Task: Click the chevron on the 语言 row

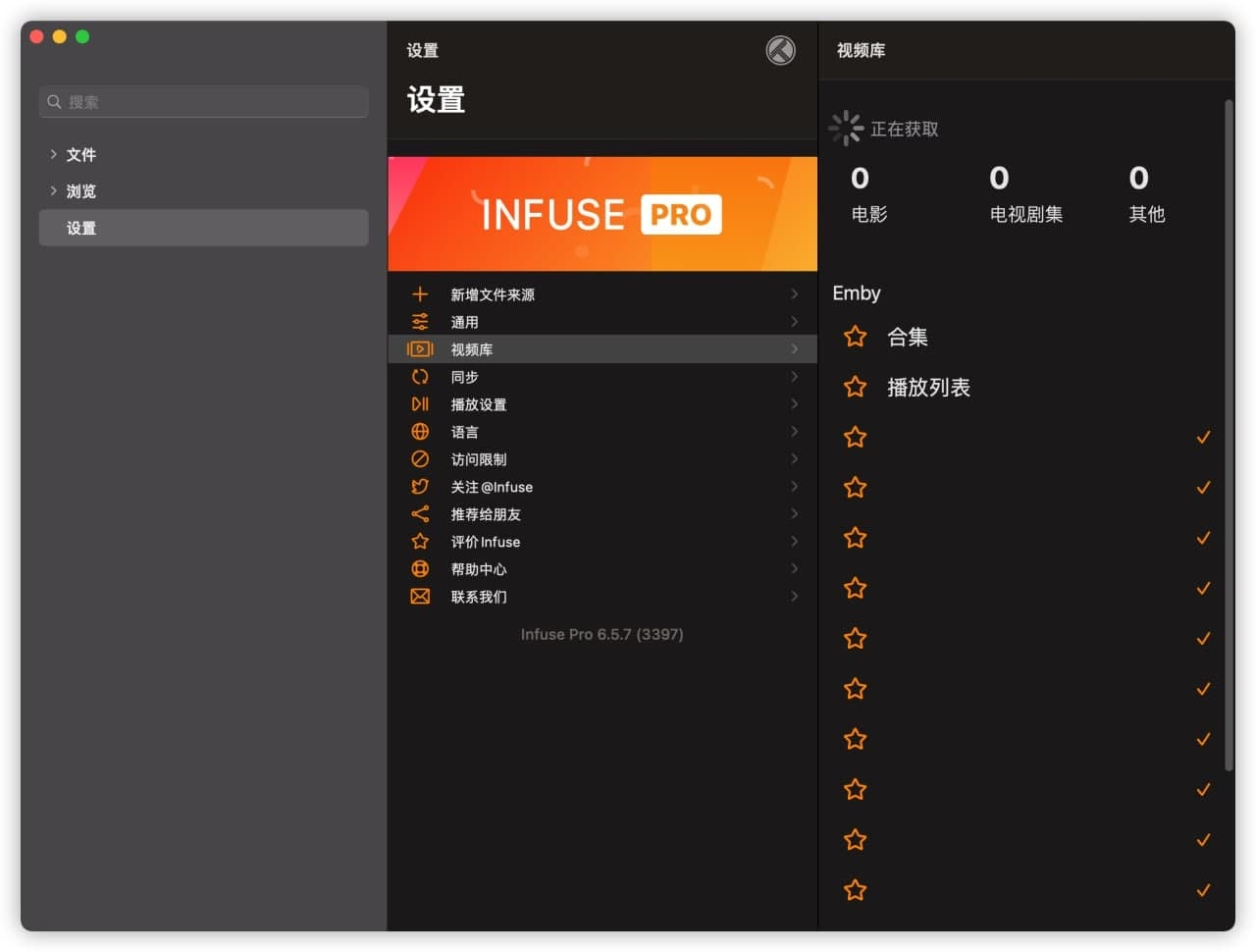Action: [x=794, y=431]
